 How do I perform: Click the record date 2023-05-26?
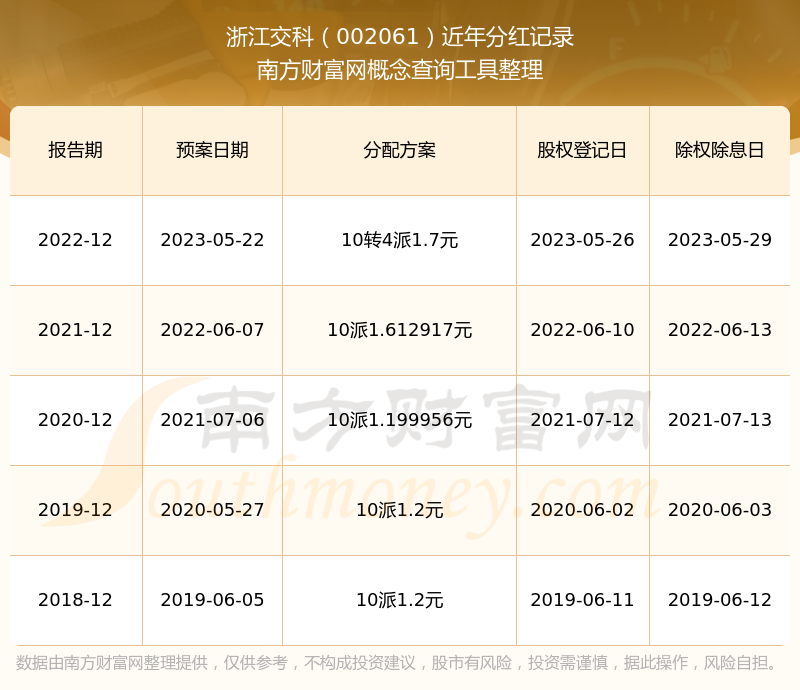pos(582,240)
